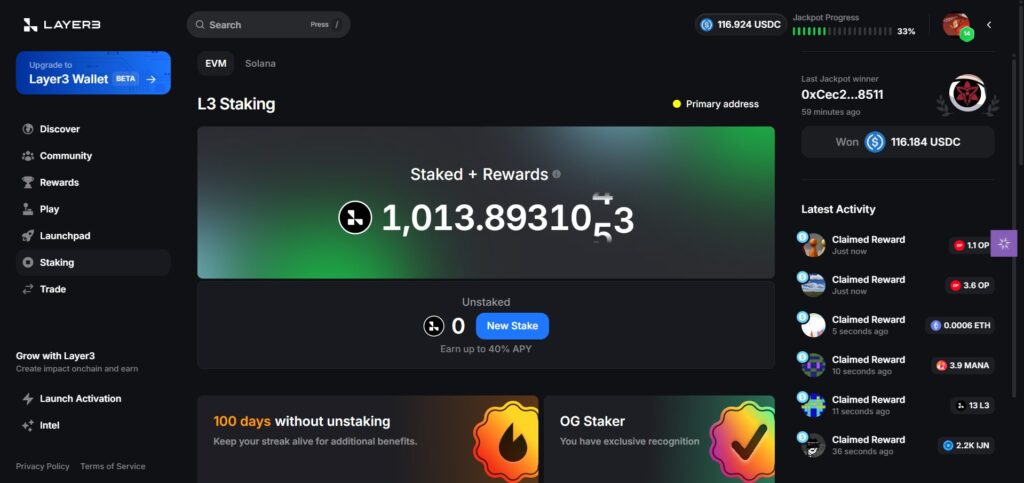Open the Upgrade to Layer3 Wallet banner
Viewport: 1024px width, 483px height.
[93, 73]
